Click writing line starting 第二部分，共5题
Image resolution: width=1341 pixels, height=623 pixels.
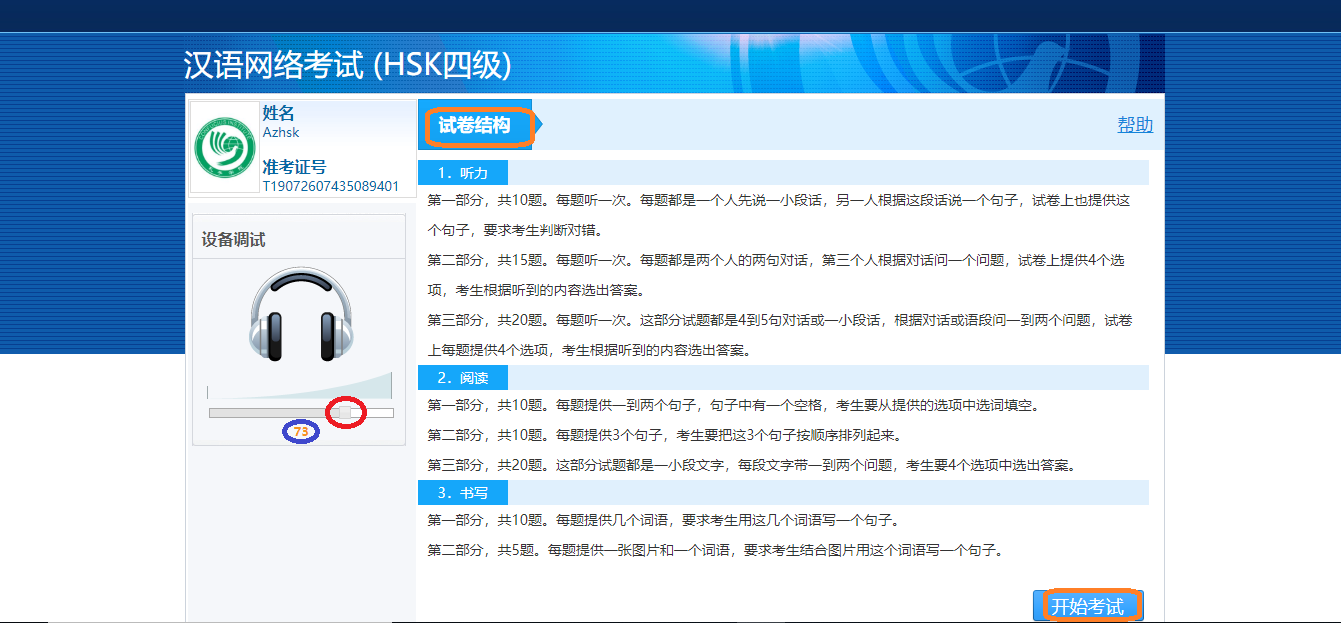point(715,550)
